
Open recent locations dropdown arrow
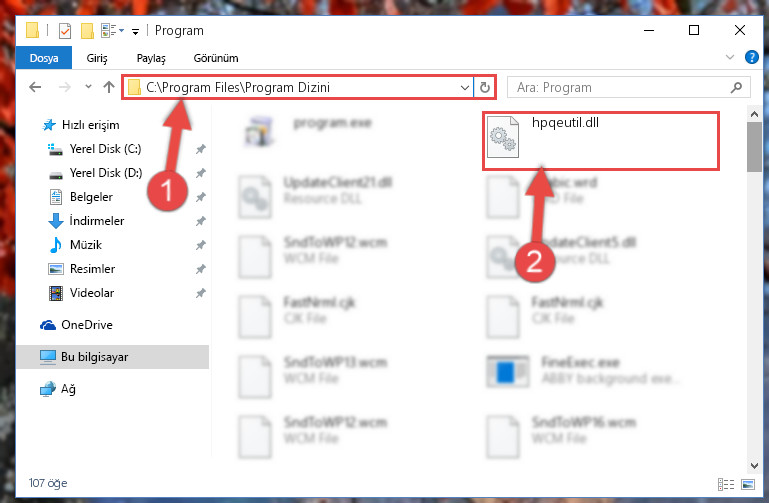[x=88, y=87]
